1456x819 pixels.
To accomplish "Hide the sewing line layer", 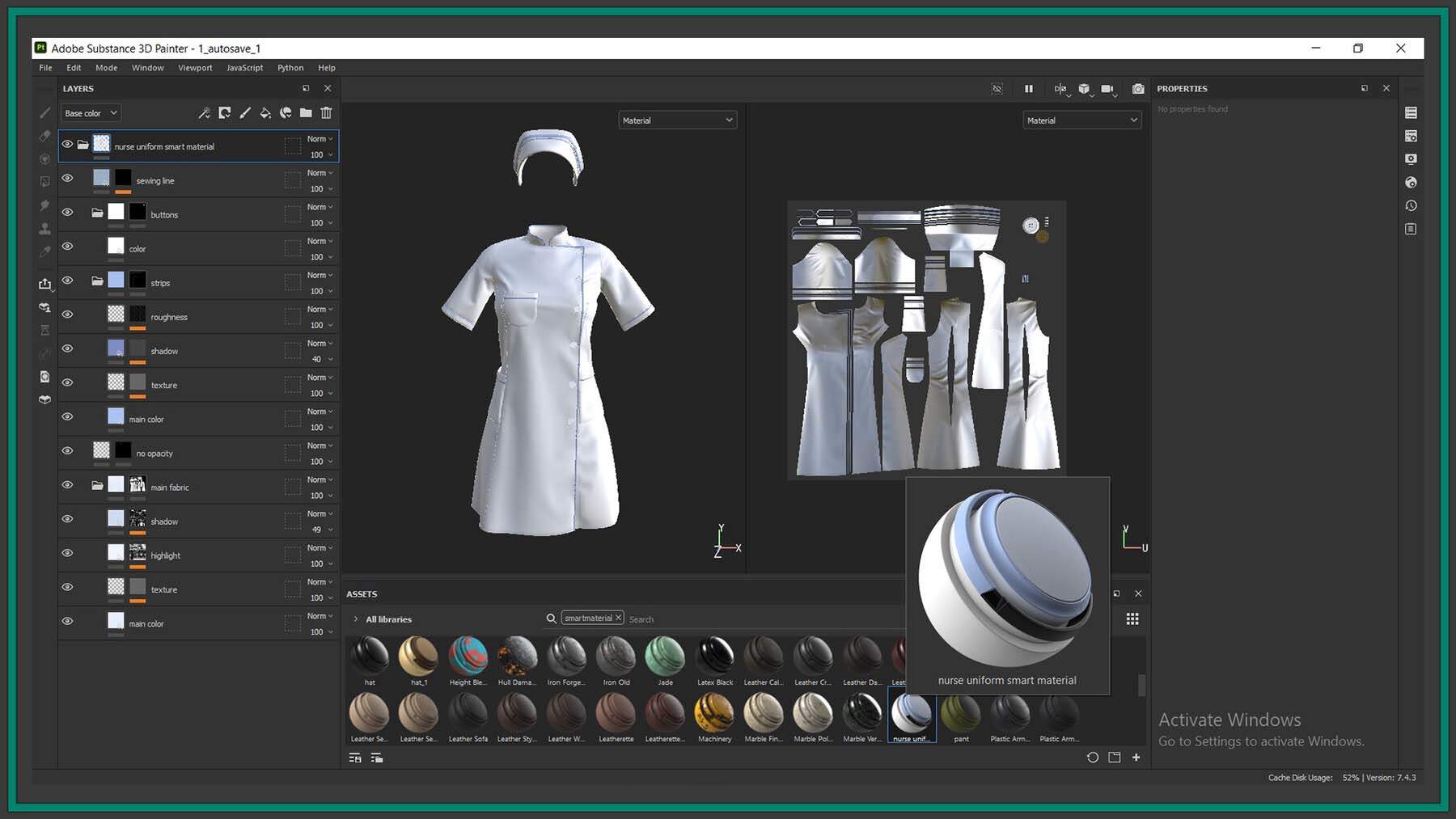I will point(68,178).
